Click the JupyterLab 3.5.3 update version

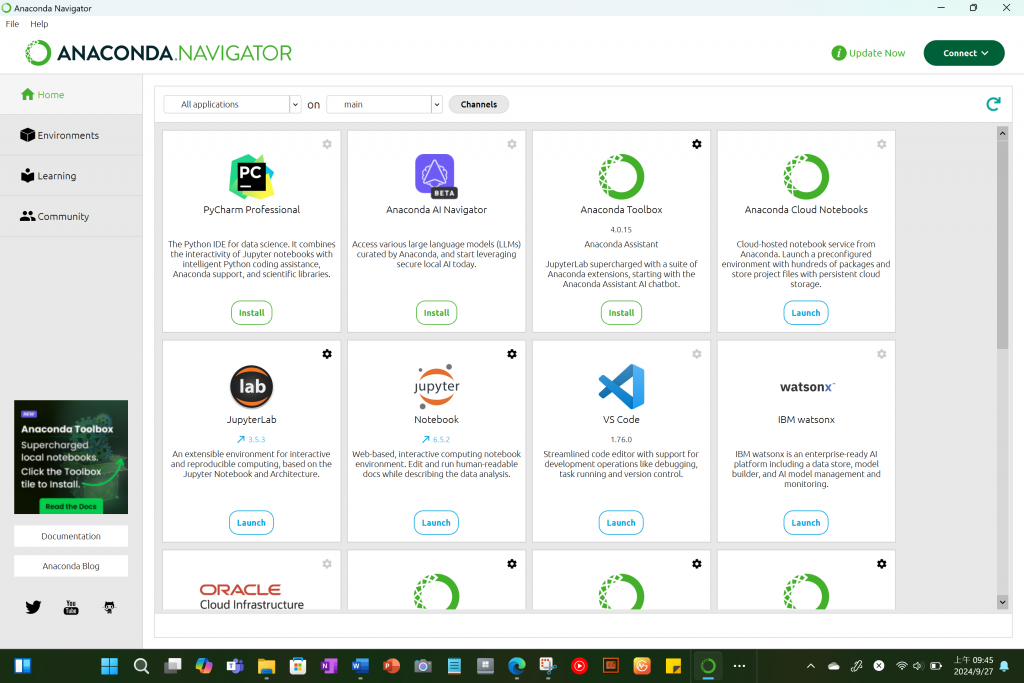pos(251,439)
